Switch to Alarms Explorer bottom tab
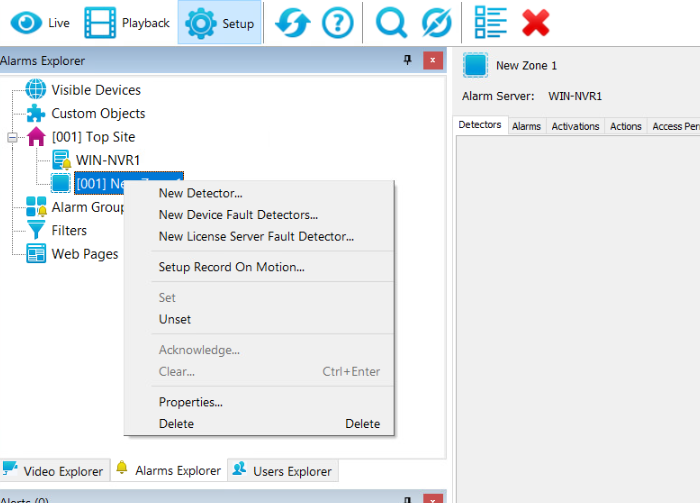700x503 pixels. [x=169, y=470]
